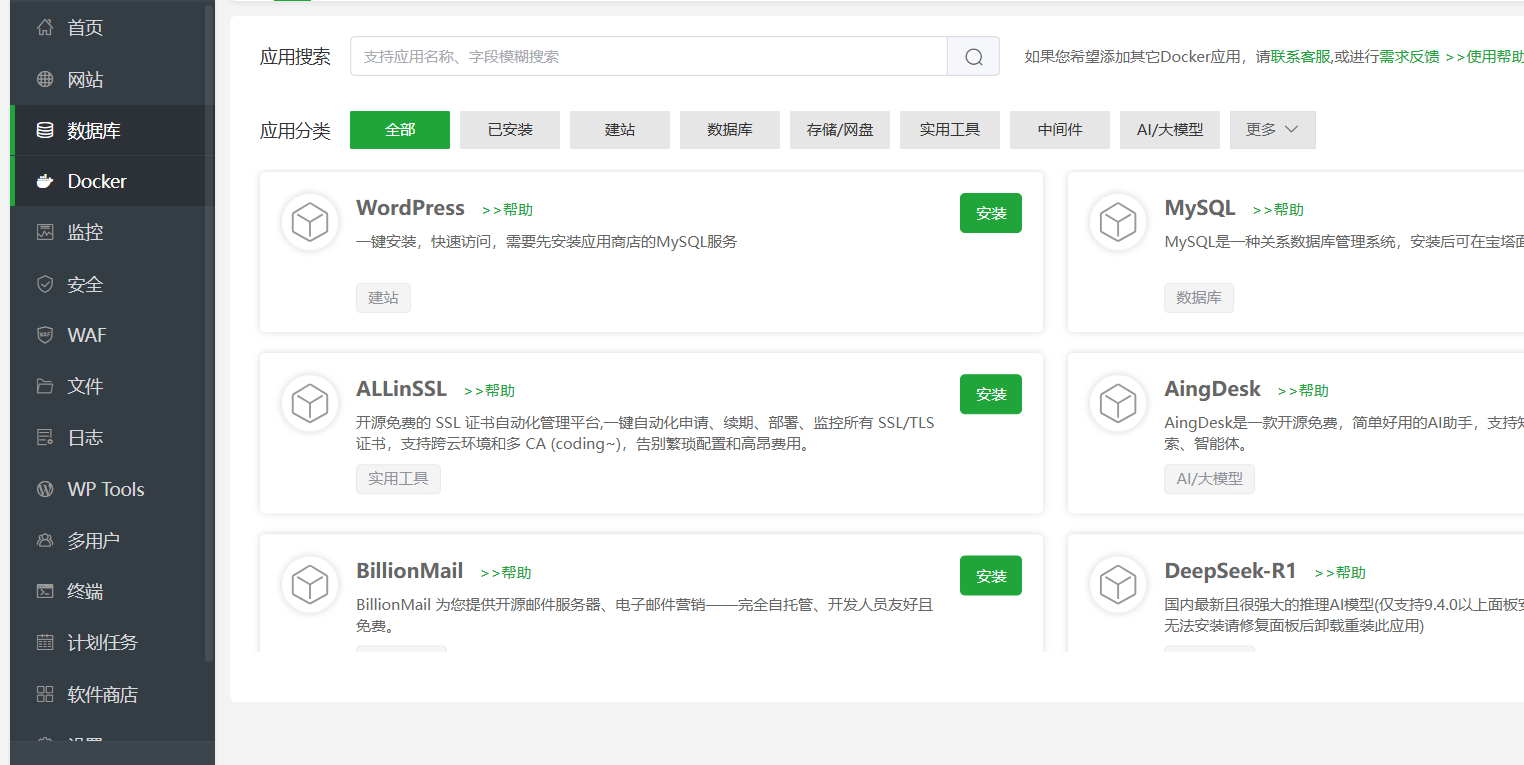Install the BillionMail application
Viewport: 1524px width, 765px height.
tap(991, 576)
